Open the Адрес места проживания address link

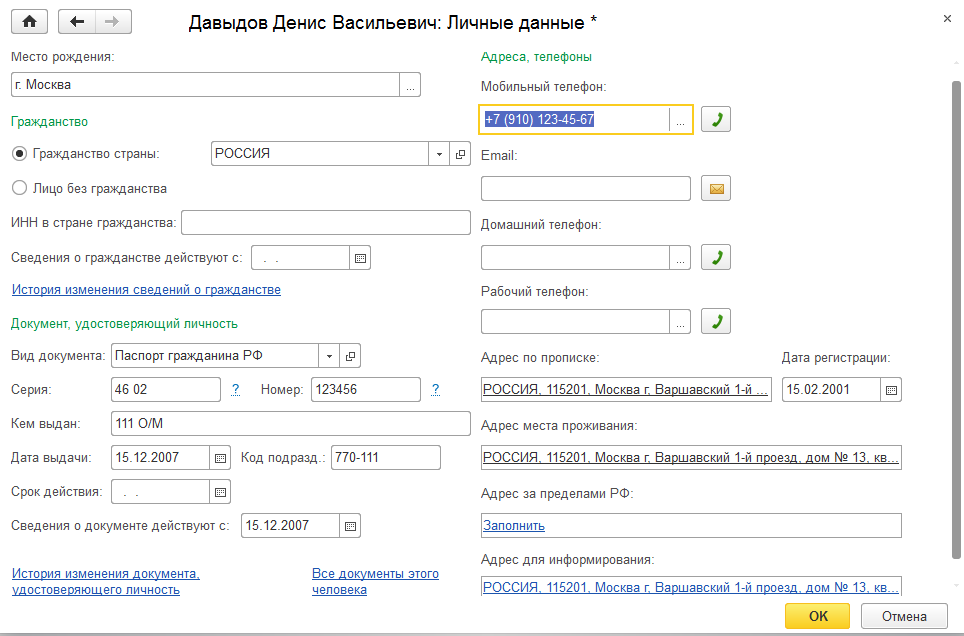(691, 458)
